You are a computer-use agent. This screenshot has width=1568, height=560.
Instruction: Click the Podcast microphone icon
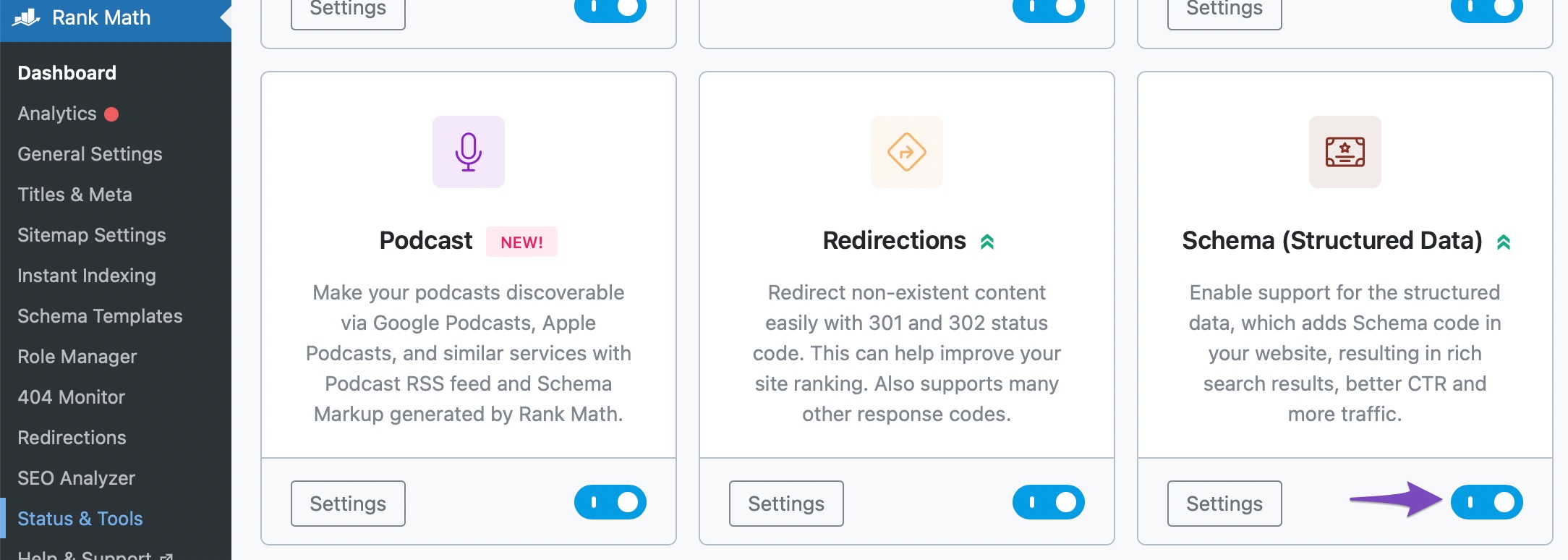click(x=469, y=152)
